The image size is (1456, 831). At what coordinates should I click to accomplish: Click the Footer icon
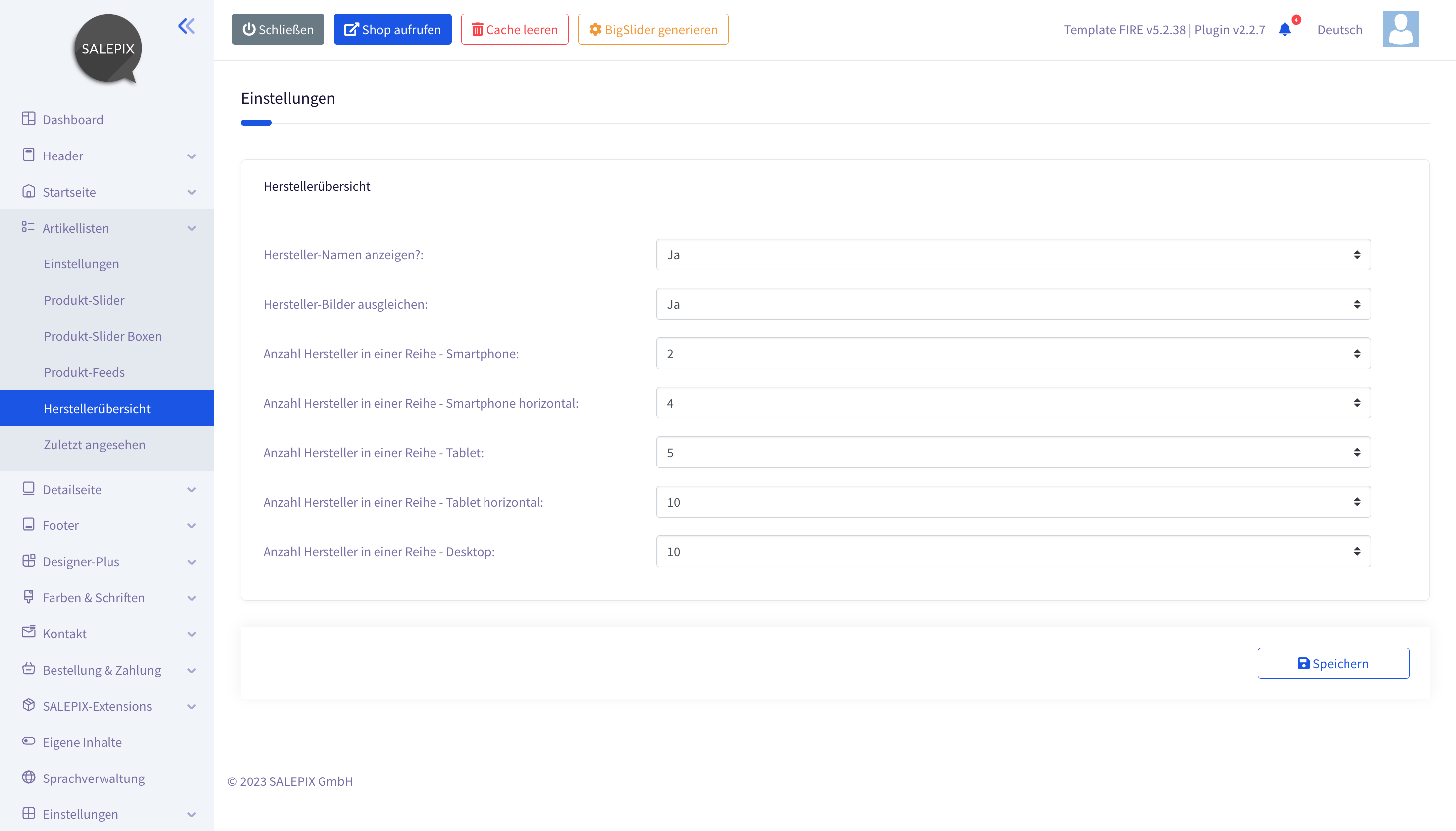[x=29, y=524]
